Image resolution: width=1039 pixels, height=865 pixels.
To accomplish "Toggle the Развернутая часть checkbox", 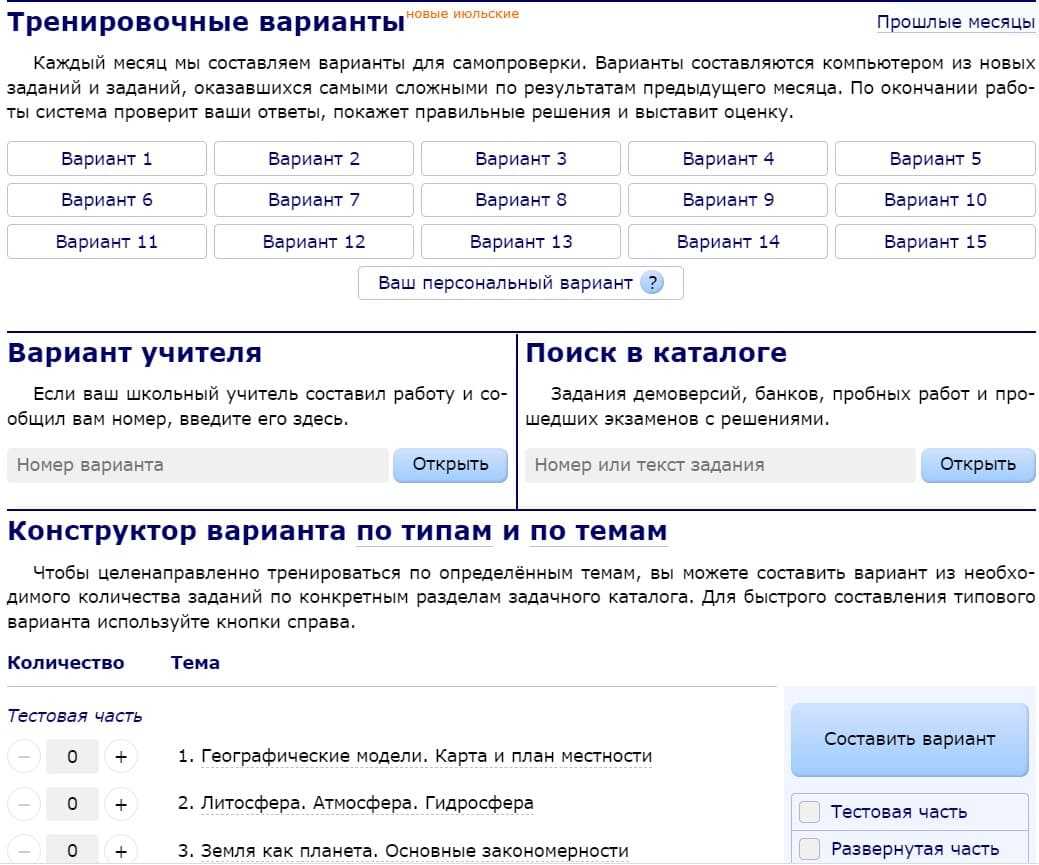I will (x=810, y=849).
